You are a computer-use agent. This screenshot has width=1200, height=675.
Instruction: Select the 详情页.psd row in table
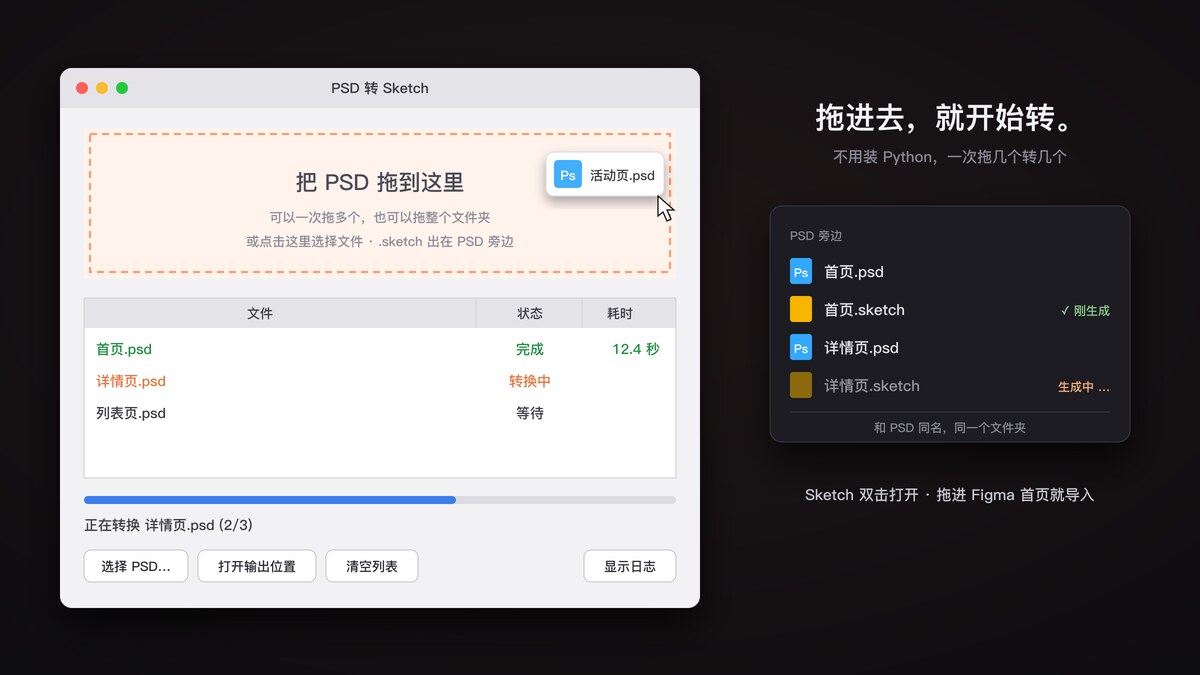tap(380, 381)
